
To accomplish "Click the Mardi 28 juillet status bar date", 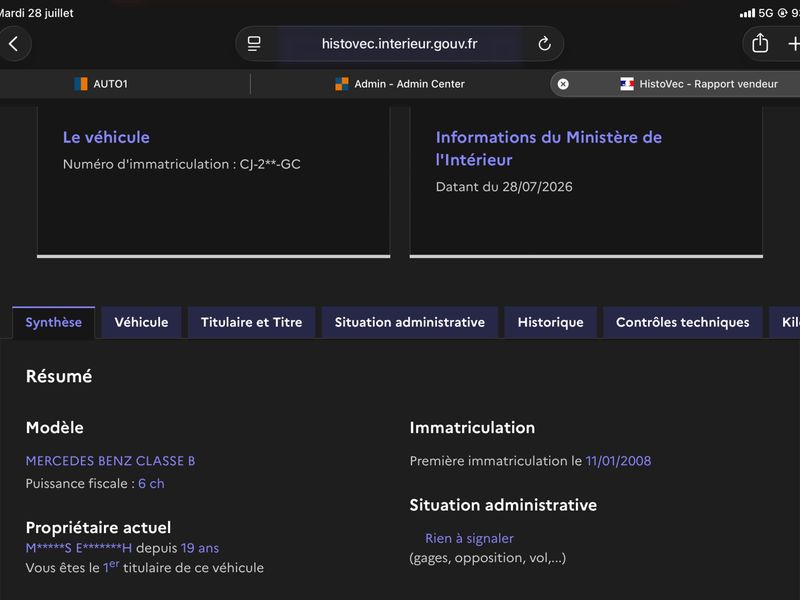I will click(36, 13).
